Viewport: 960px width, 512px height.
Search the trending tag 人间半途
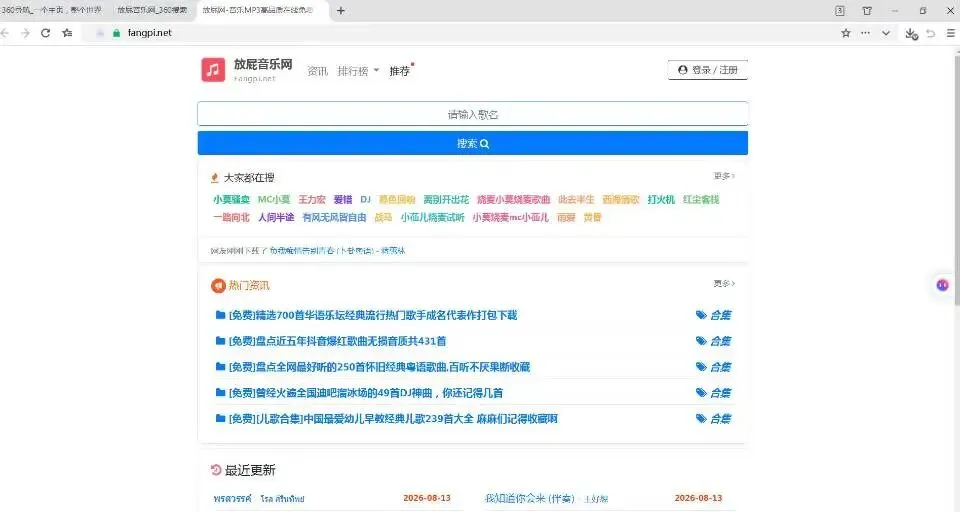276,217
